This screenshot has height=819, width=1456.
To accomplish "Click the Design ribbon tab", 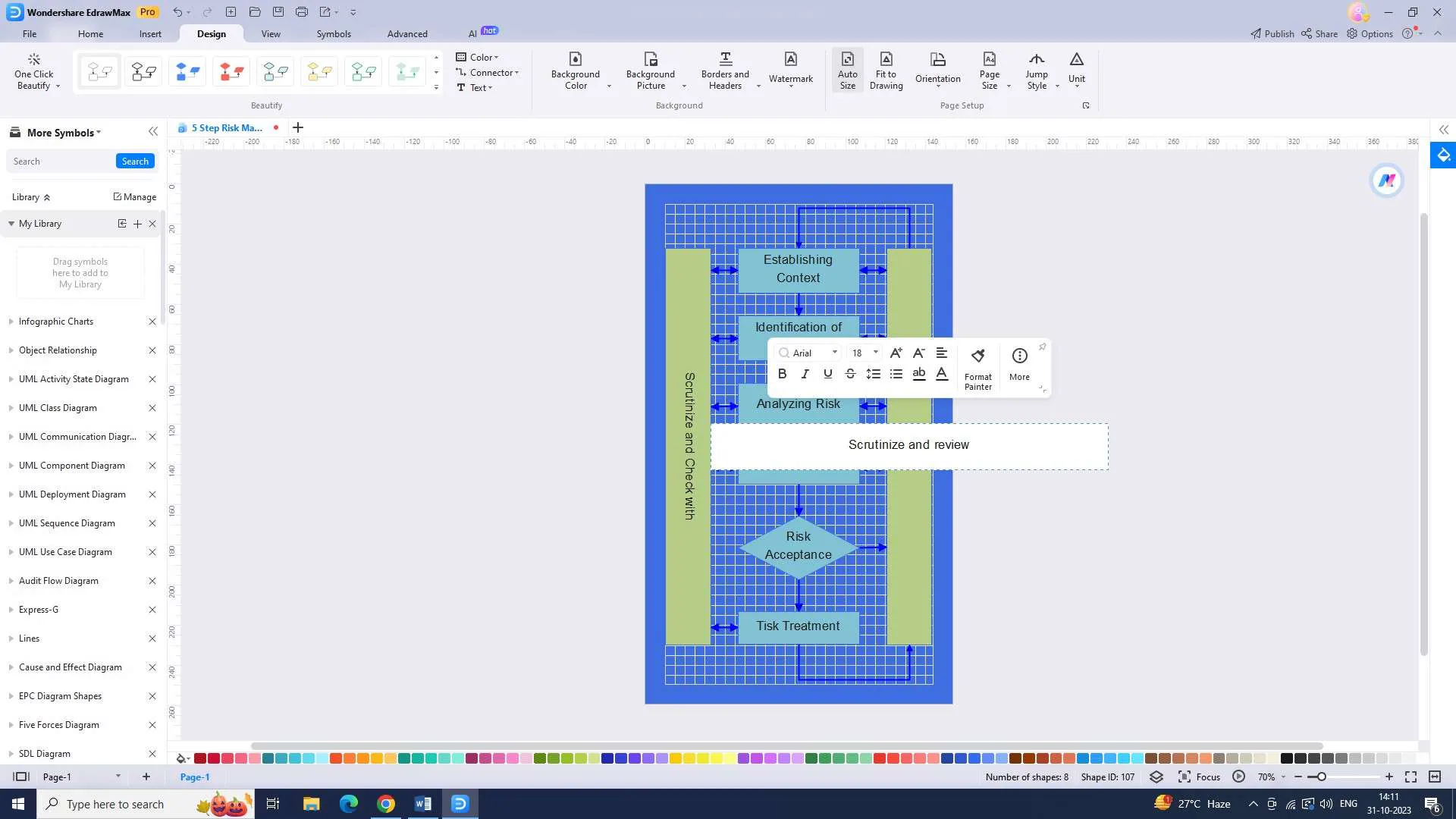I will pos(211,34).
